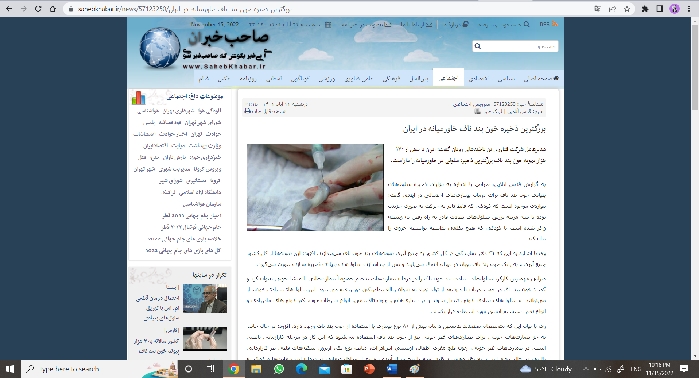
Task: Click the orange RSS feed icon
Action: [x=555, y=24]
